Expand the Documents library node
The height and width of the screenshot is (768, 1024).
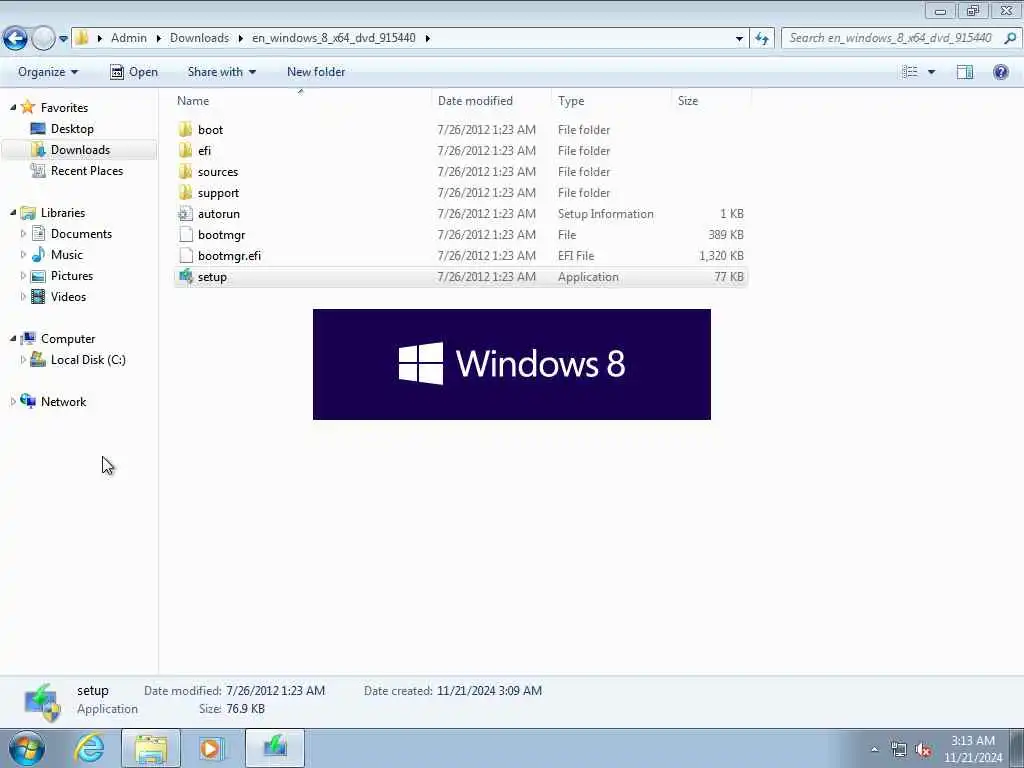24,234
